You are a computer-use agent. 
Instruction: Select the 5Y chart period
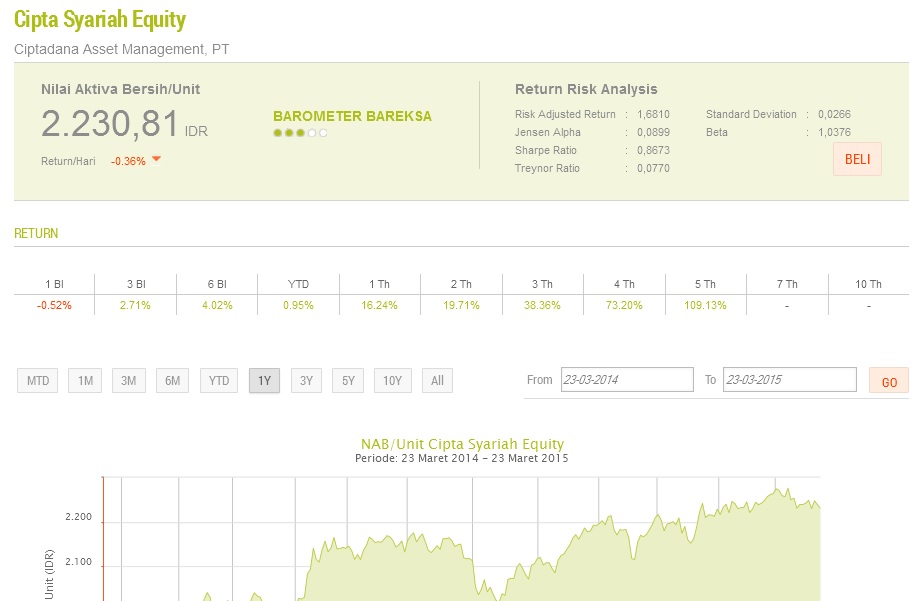(348, 381)
